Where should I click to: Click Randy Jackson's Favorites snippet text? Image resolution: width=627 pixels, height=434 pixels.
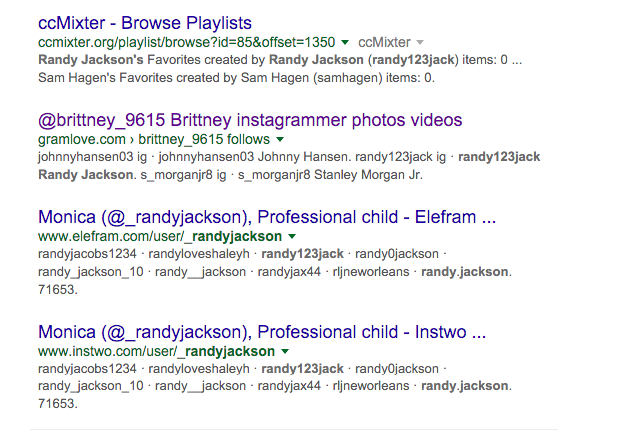pos(280,60)
